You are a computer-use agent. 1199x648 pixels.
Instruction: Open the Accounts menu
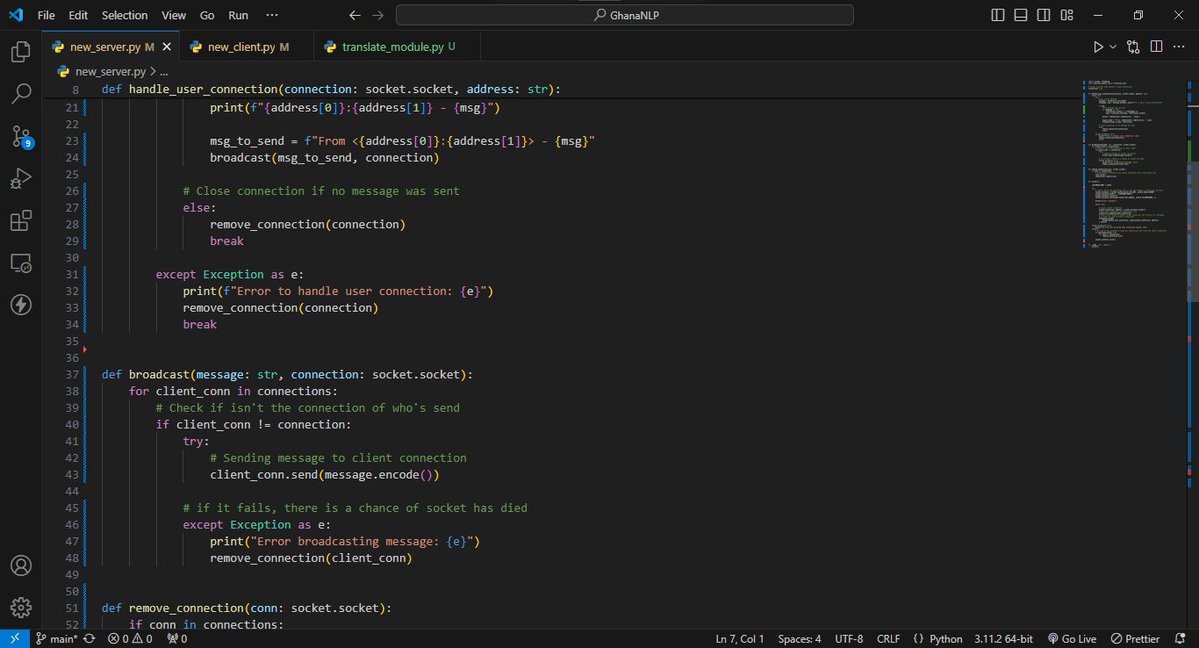[x=21, y=565]
